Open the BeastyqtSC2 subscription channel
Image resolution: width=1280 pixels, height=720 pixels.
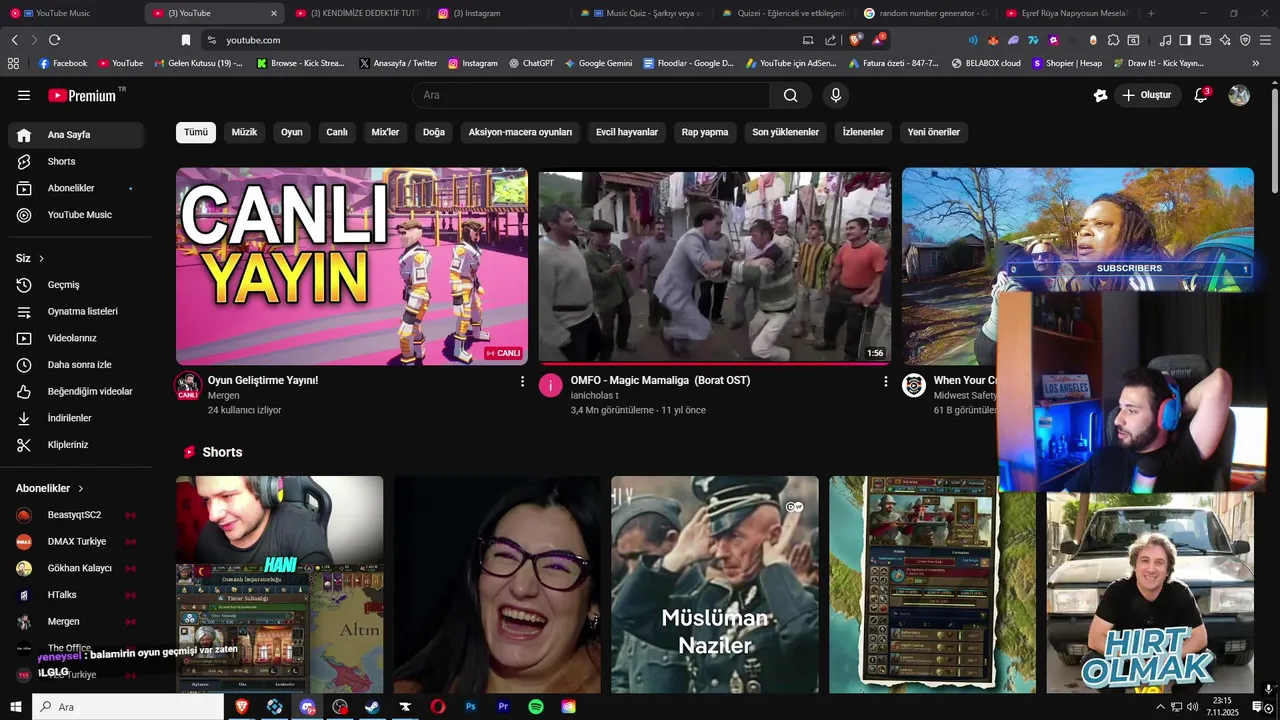tap(76, 515)
